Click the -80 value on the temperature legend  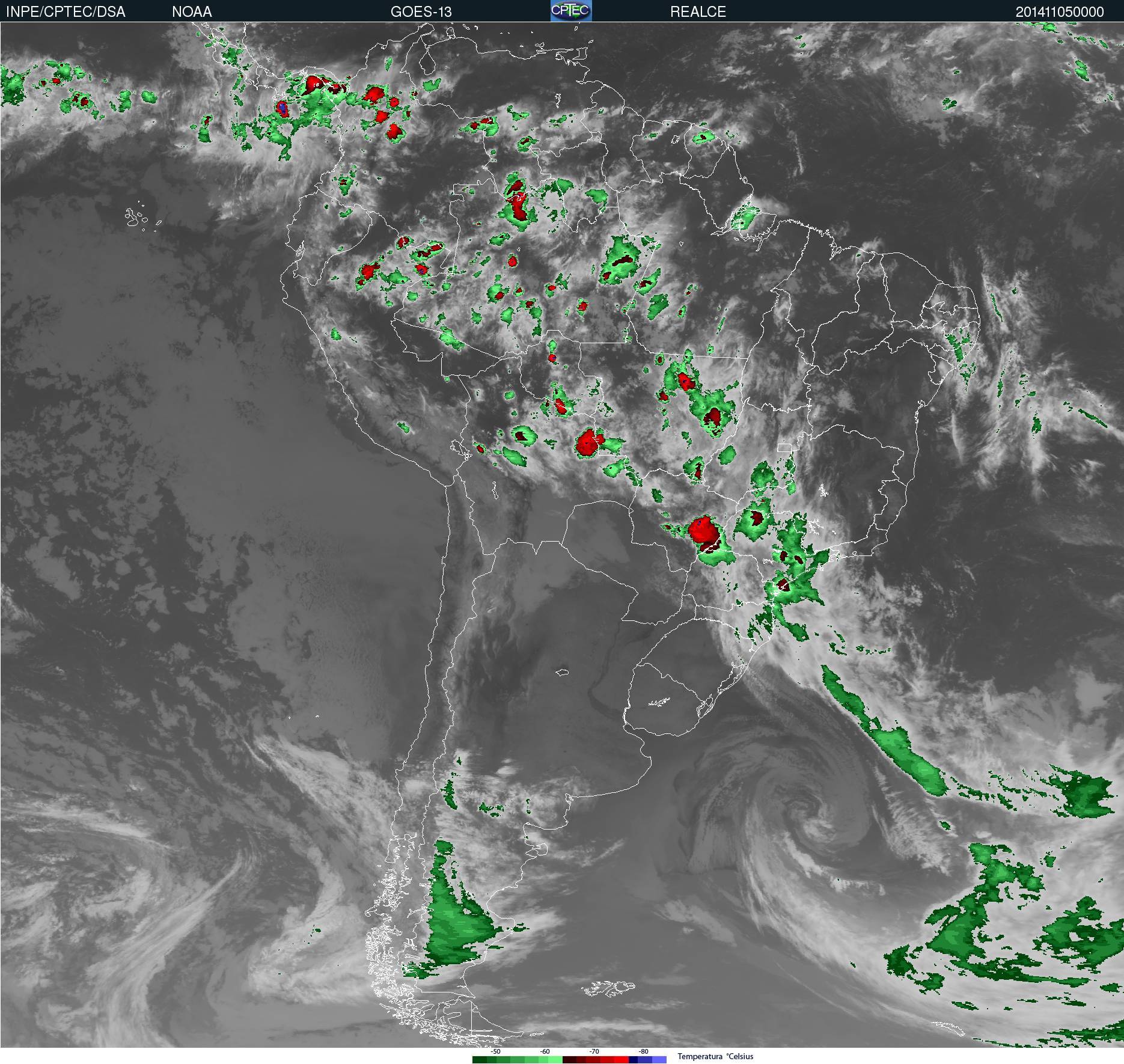pos(643,1051)
